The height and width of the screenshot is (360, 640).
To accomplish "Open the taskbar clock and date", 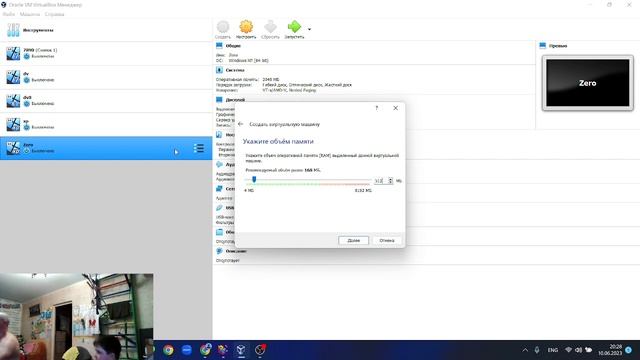I will point(610,350).
